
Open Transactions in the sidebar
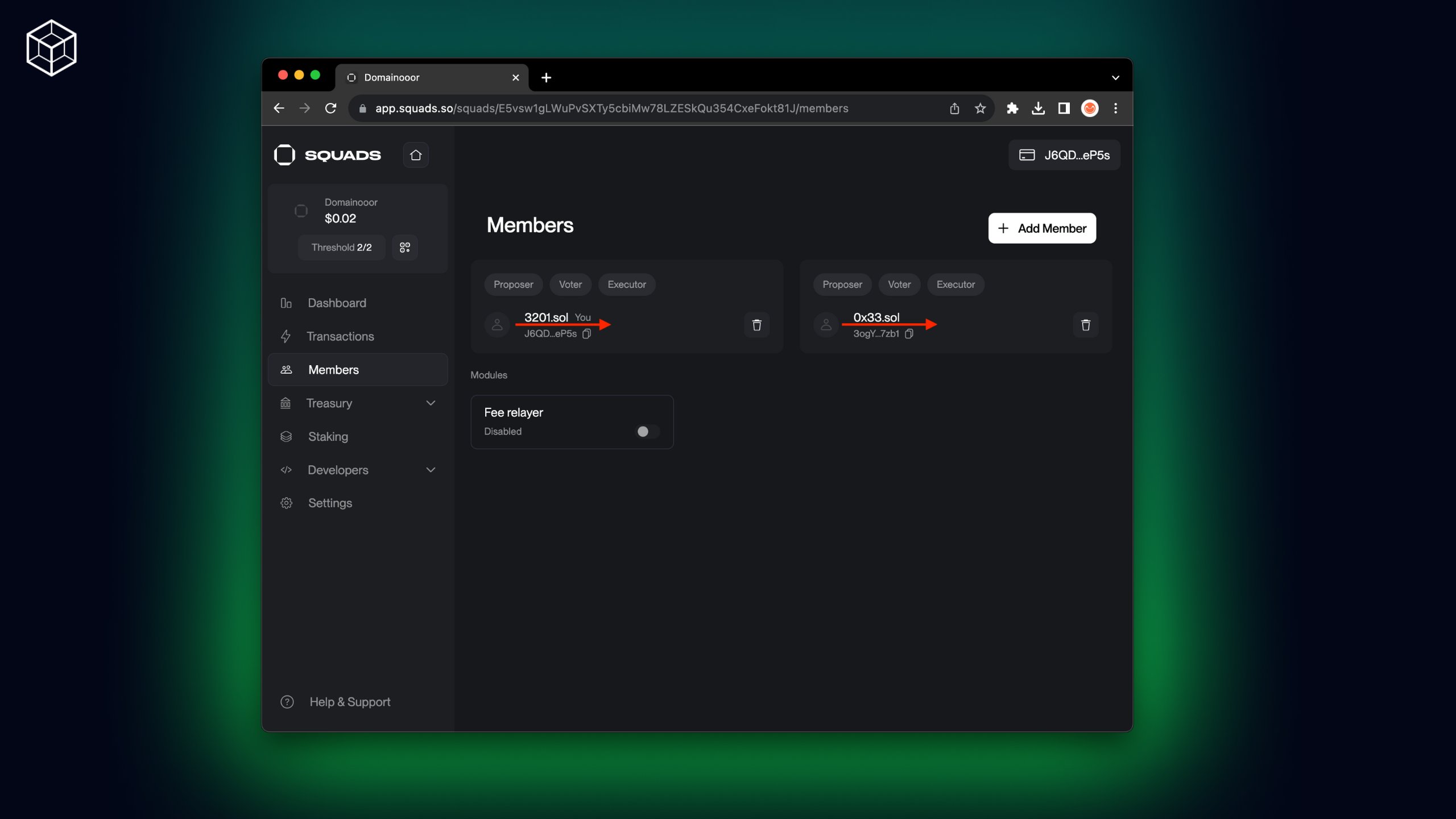[358, 337]
